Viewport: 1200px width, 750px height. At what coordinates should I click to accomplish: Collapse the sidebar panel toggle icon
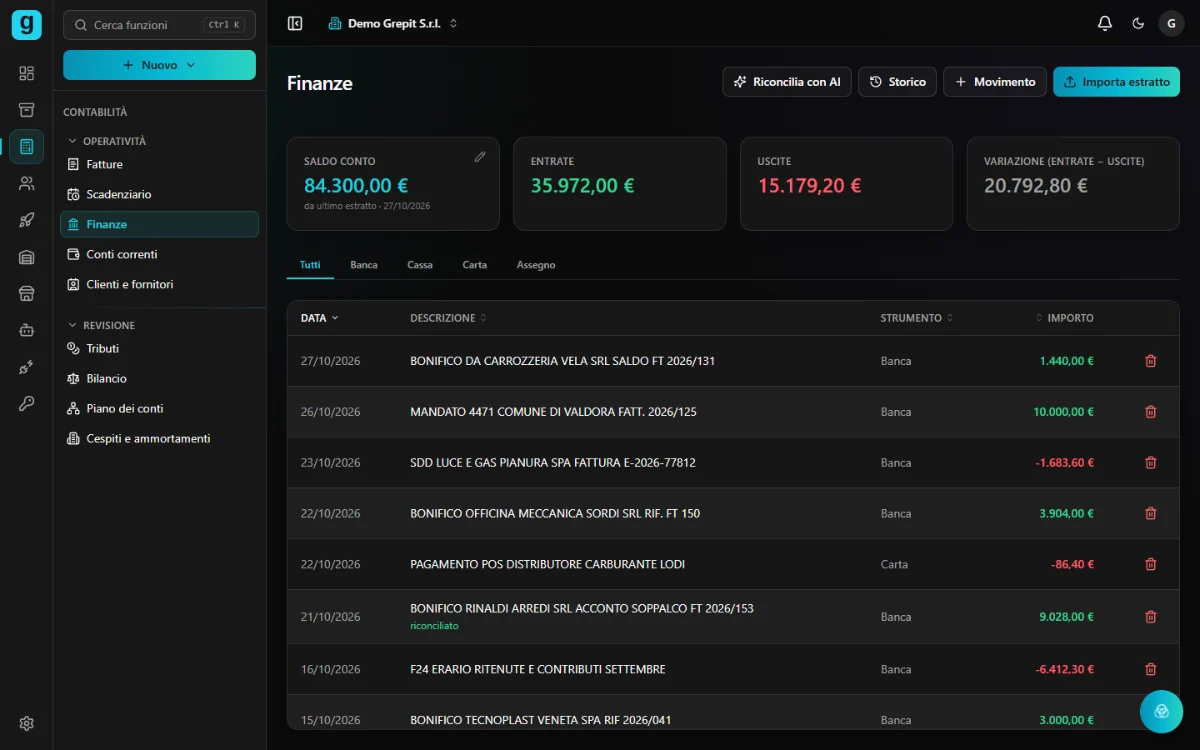pyautogui.click(x=295, y=23)
